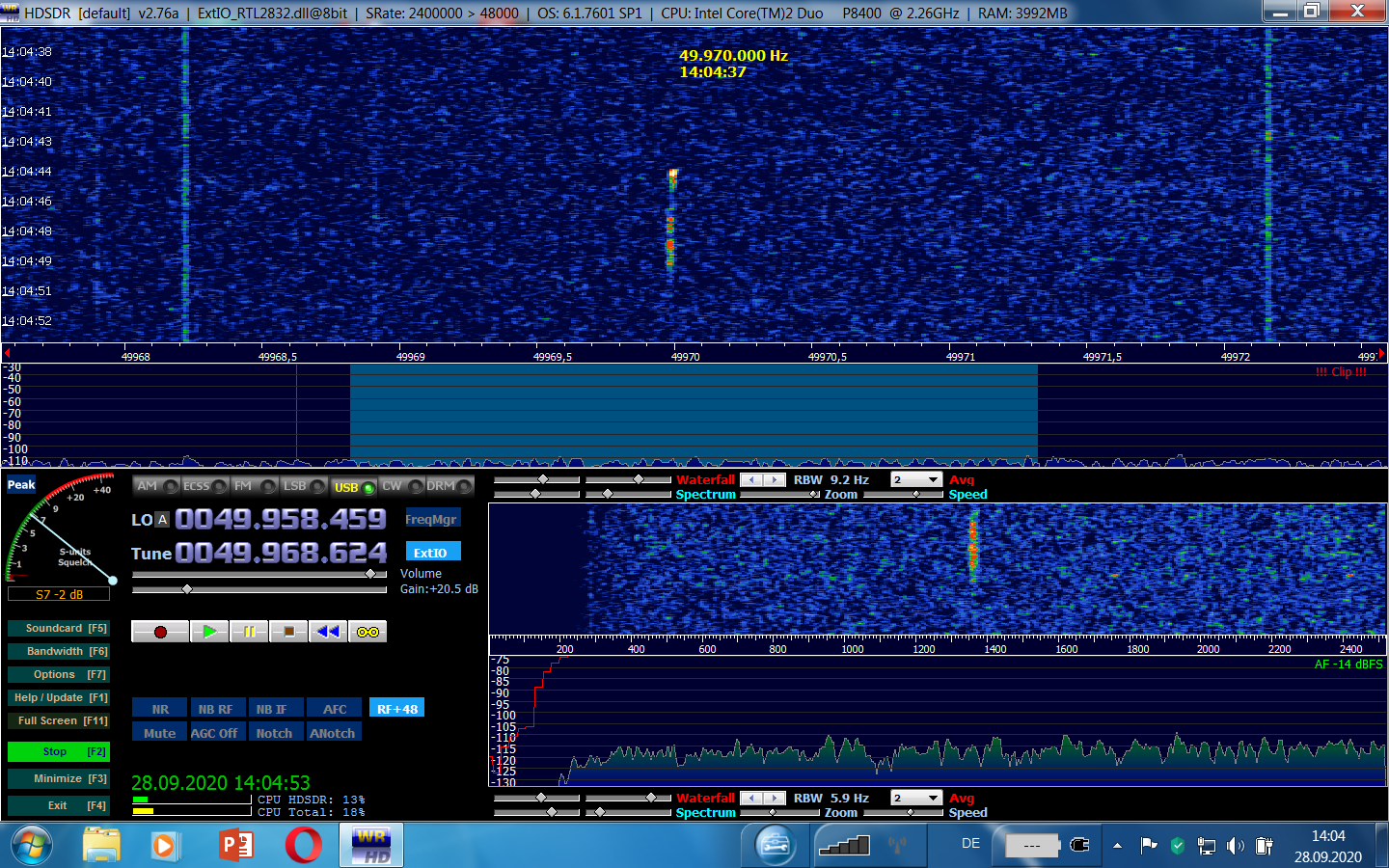Viewport: 1389px width, 868px height.
Task: Adjust the Gain slider handle
Action: point(187,588)
